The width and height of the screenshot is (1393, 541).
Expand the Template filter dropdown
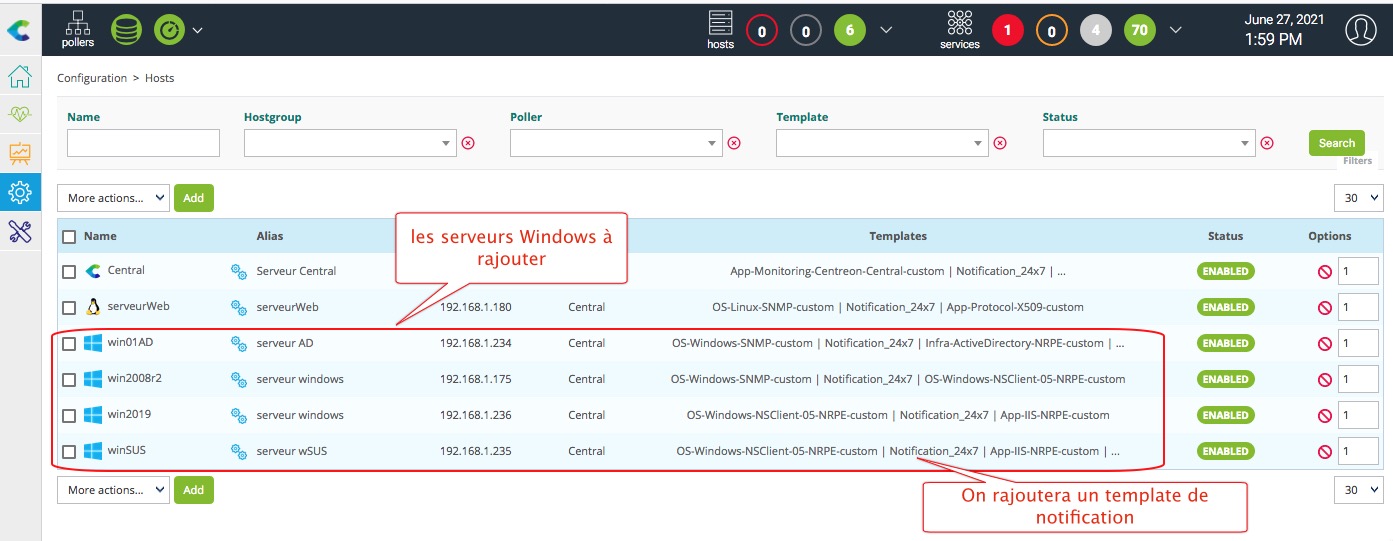(979, 144)
